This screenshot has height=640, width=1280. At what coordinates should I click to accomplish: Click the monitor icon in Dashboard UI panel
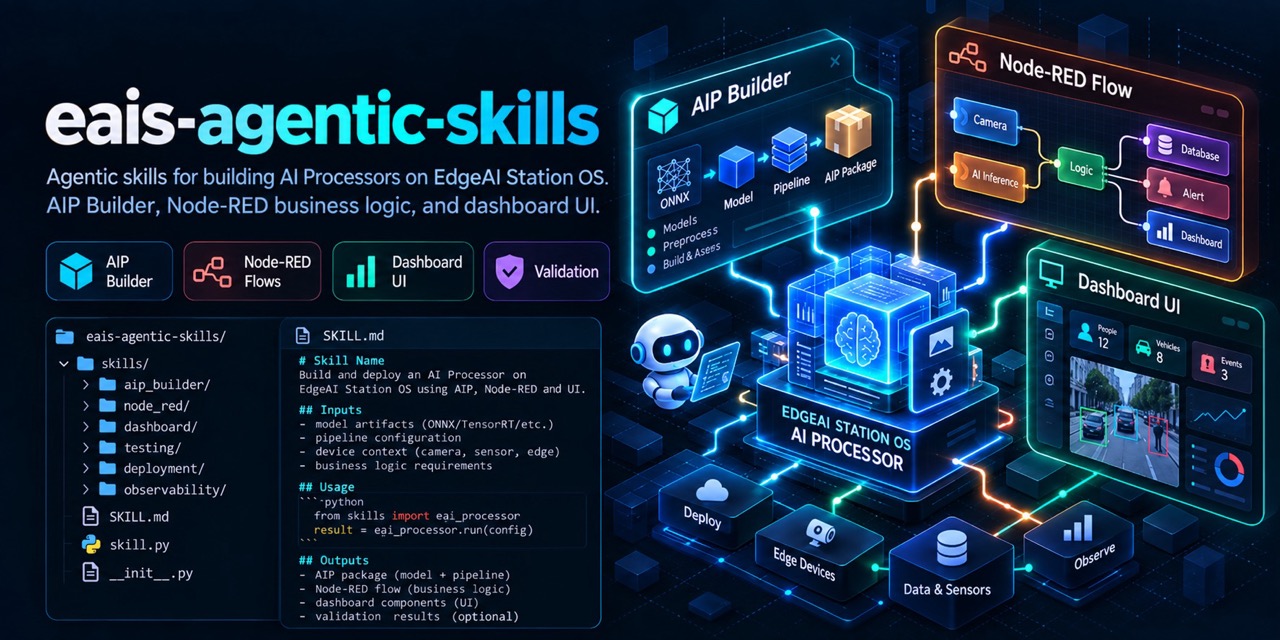(x=1051, y=273)
